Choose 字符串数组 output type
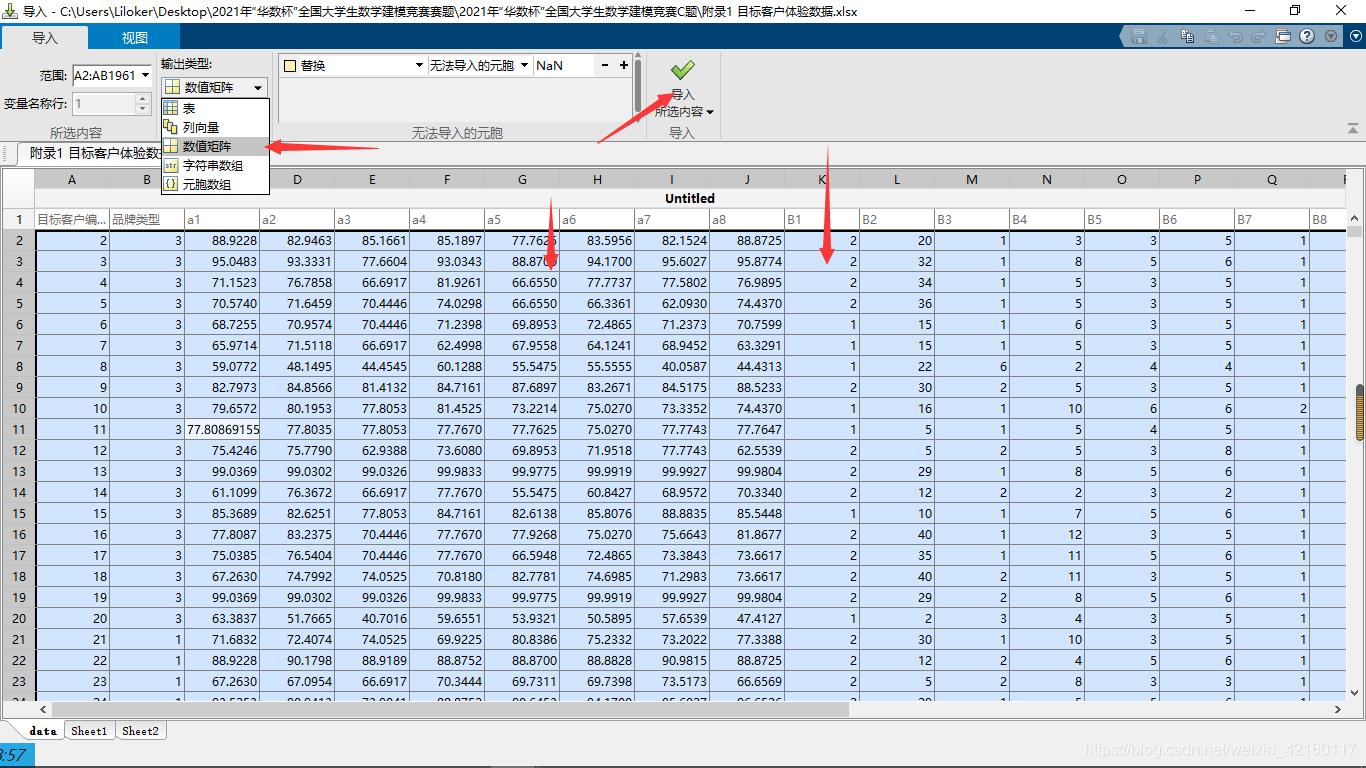 click(x=212, y=166)
